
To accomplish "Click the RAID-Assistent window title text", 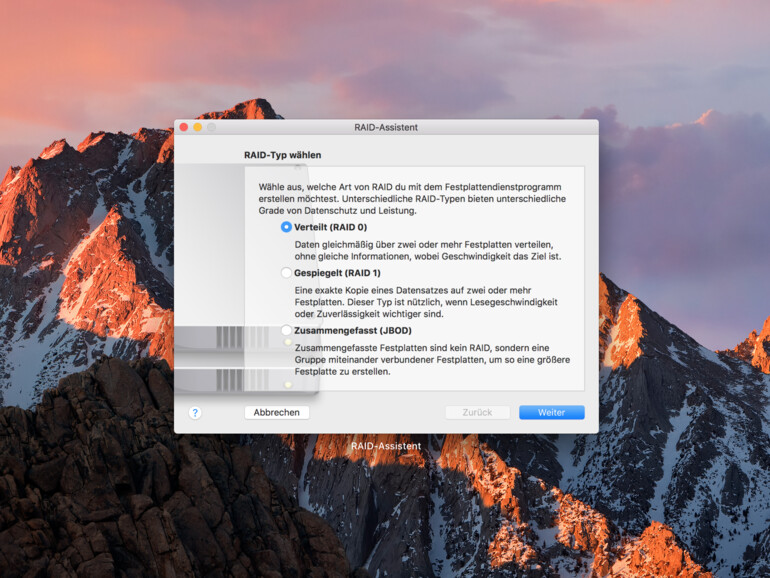I will (386, 127).
